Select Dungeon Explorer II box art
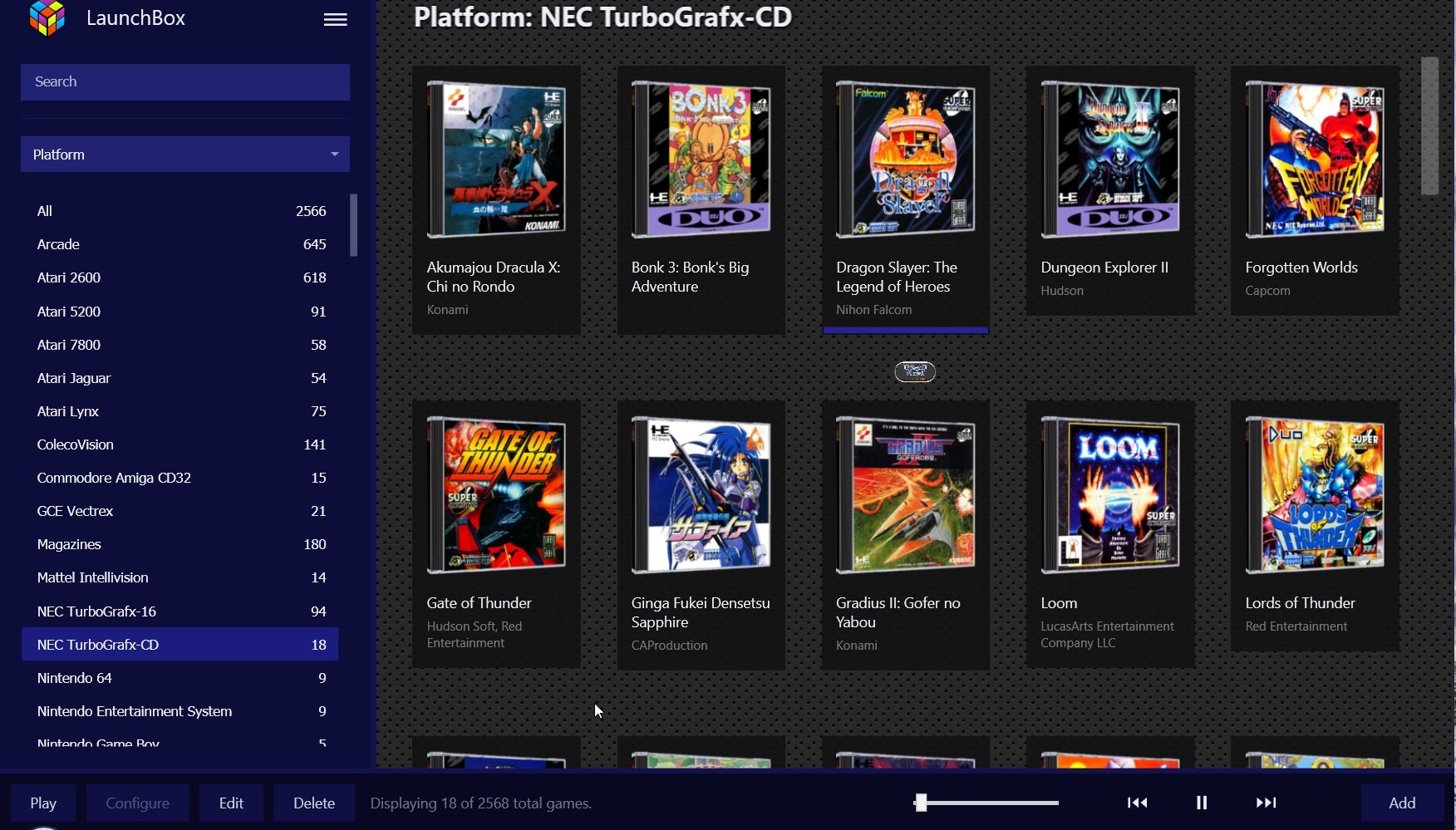Image resolution: width=1456 pixels, height=830 pixels. 1109,160
